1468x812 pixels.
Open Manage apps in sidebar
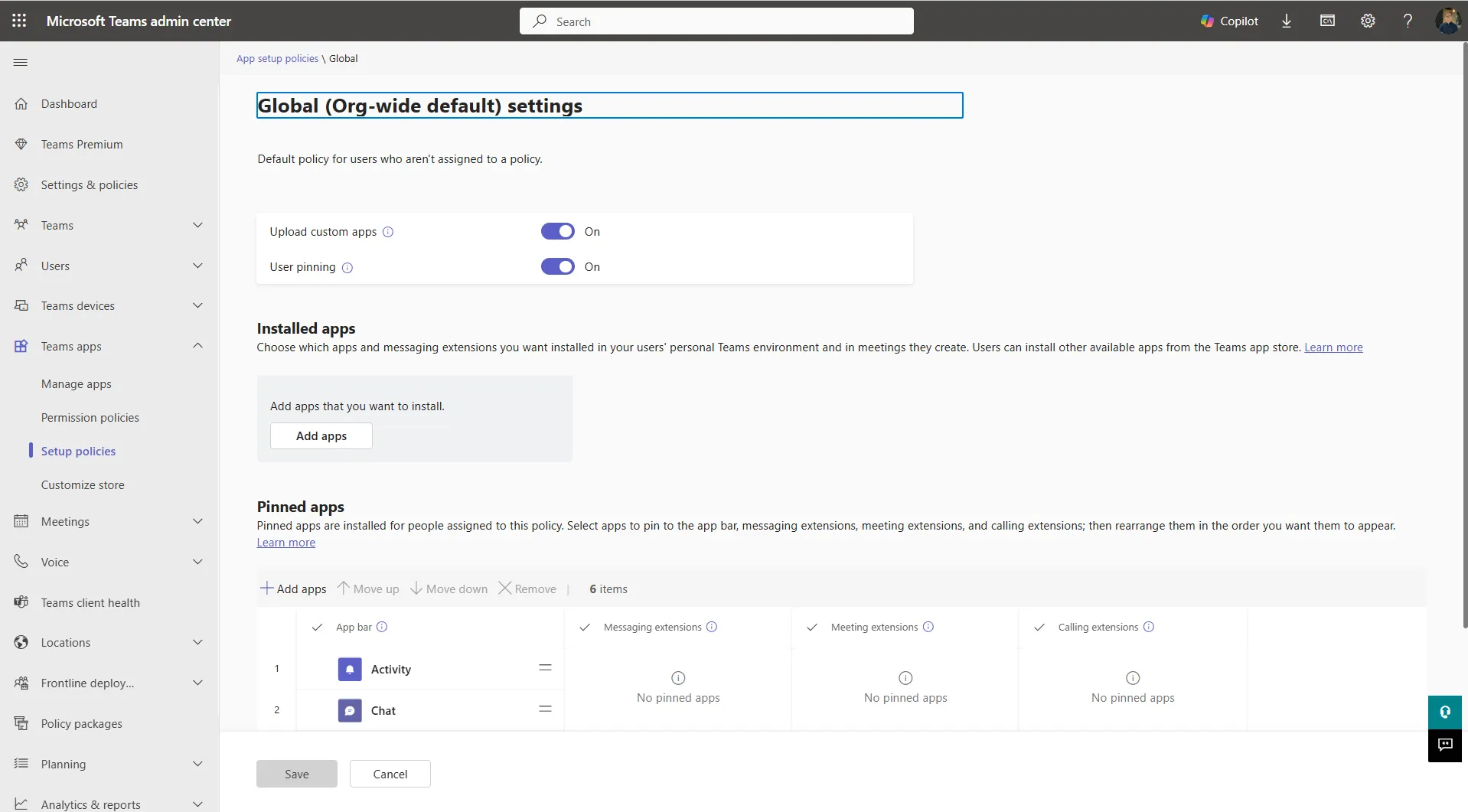[77, 383]
